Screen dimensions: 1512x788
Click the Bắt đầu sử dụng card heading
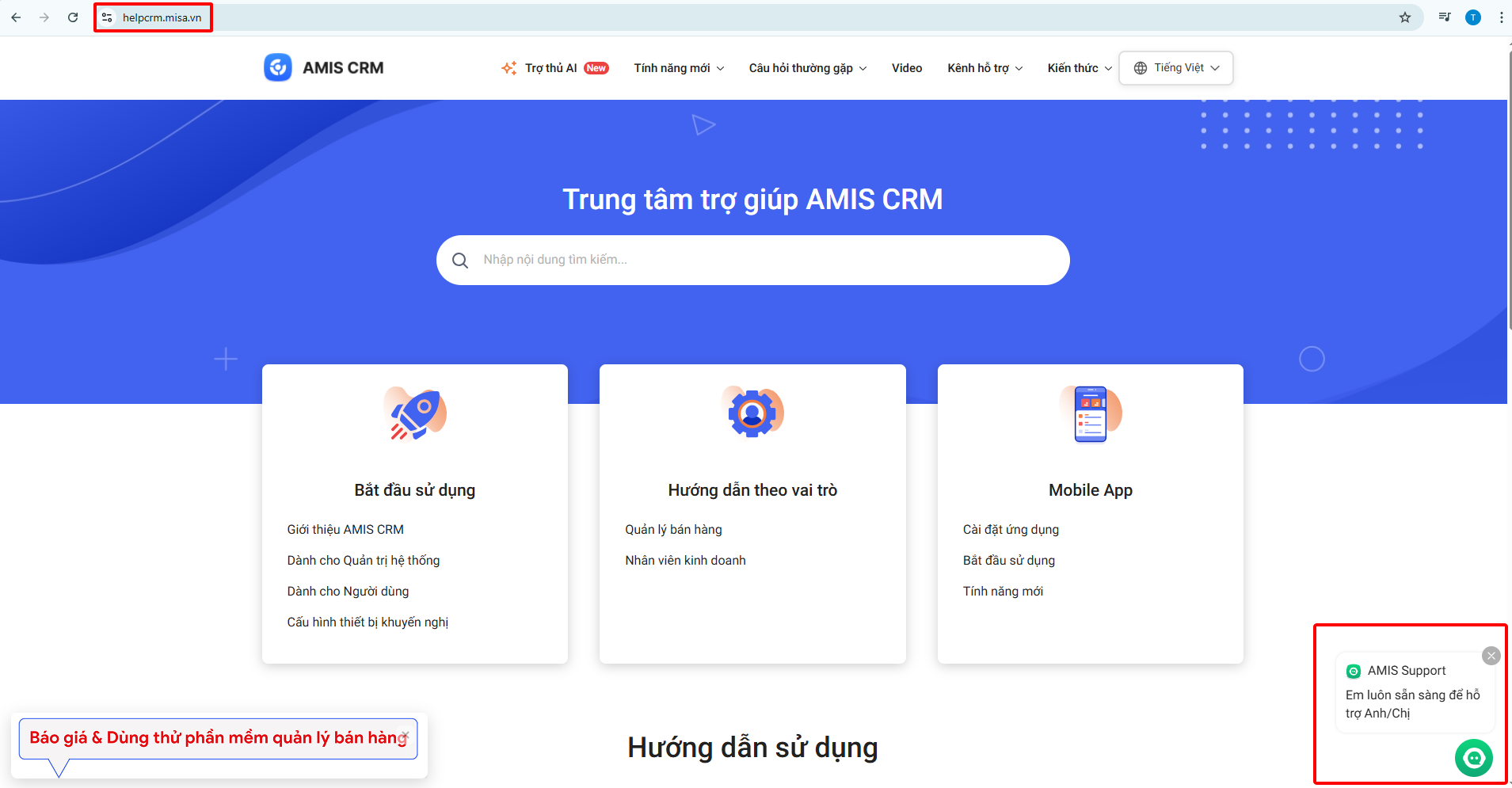[x=415, y=490]
